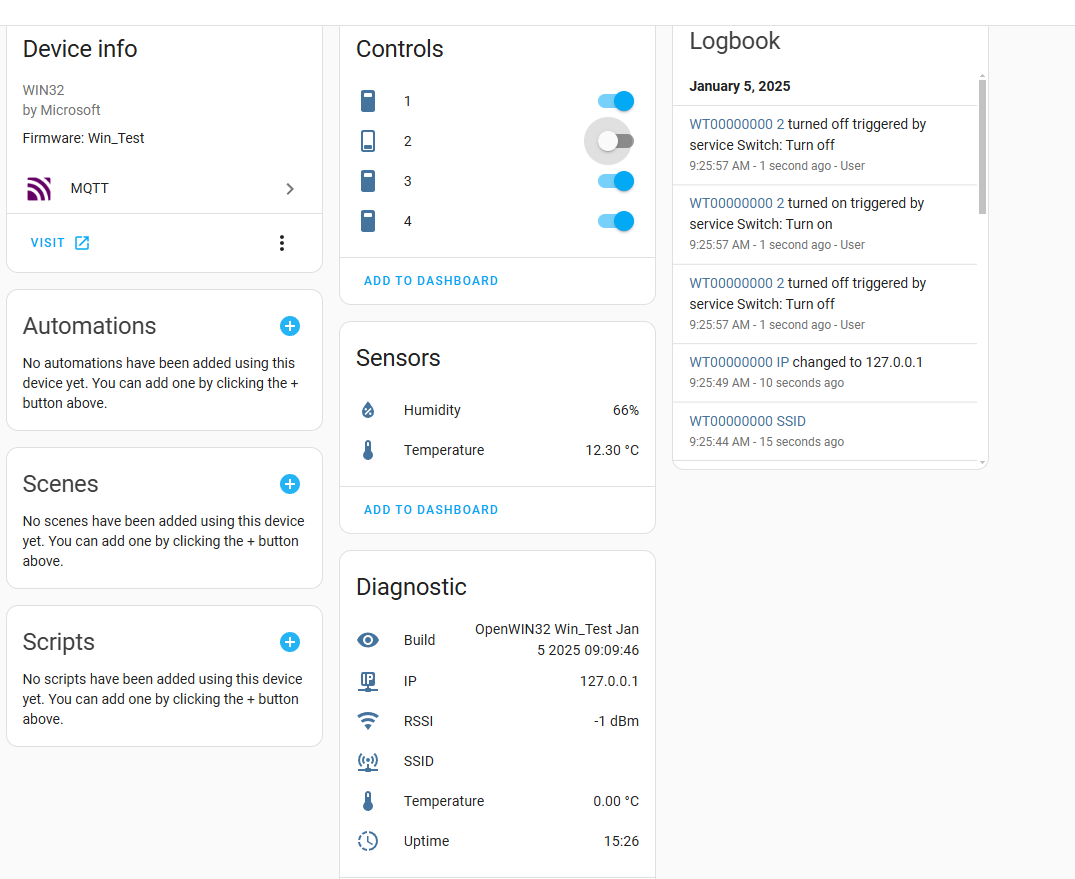
Task: Click the 66% humidity value
Action: (626, 410)
